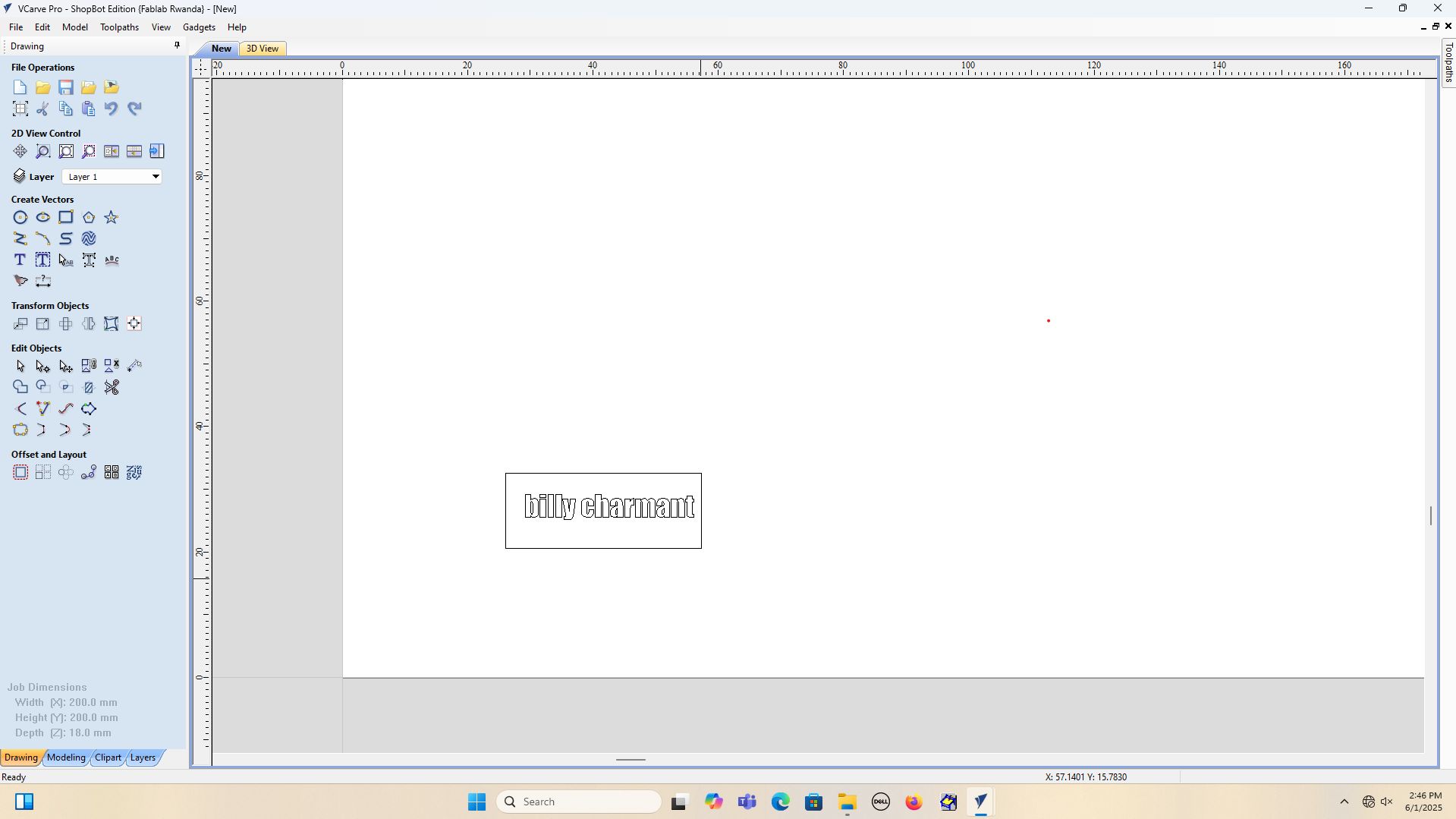Open the Layer dropdown showing Layer 1

112,176
